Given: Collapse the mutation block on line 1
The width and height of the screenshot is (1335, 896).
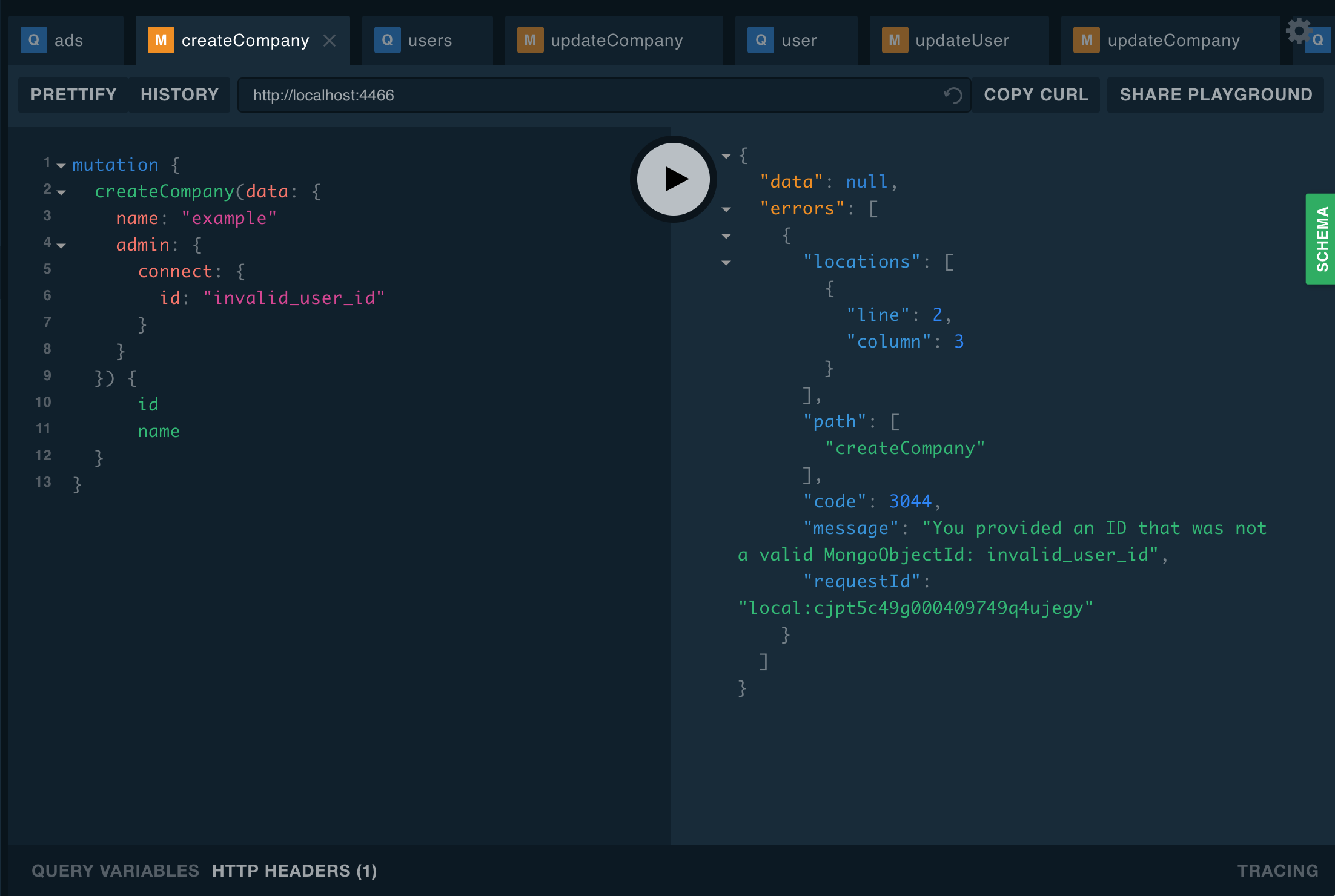Looking at the screenshot, I should pyautogui.click(x=61, y=165).
